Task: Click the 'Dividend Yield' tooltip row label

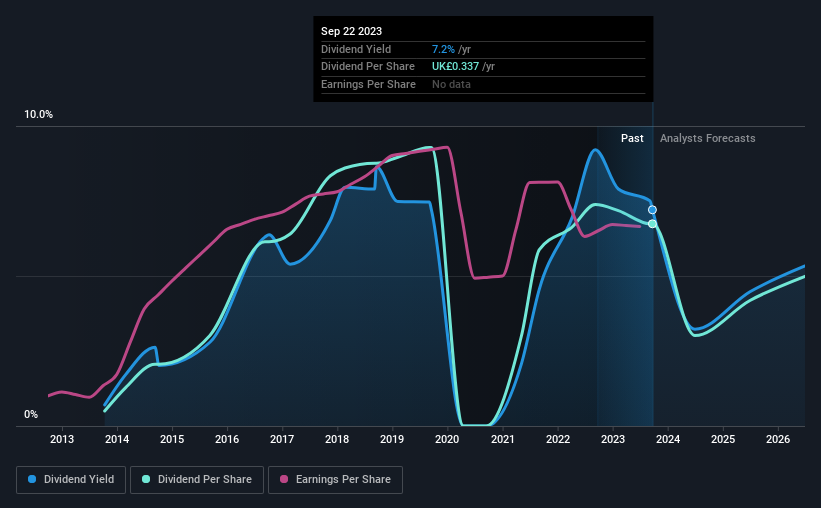Action: [356, 49]
